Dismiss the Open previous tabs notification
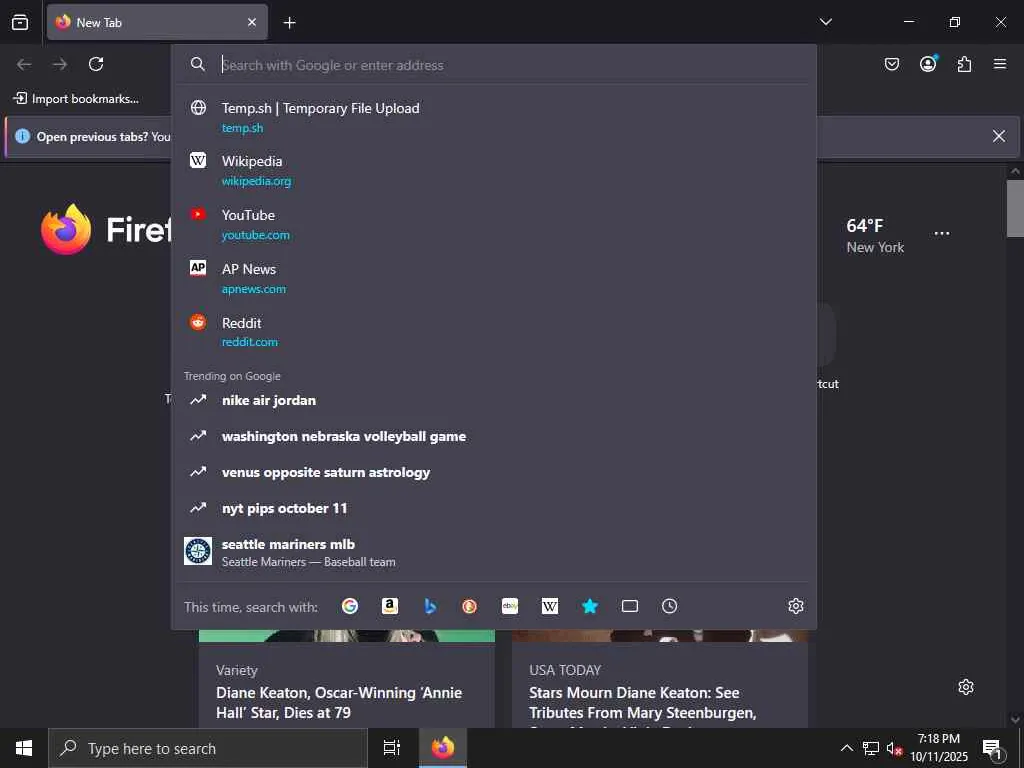The width and height of the screenshot is (1024, 768). point(999,136)
